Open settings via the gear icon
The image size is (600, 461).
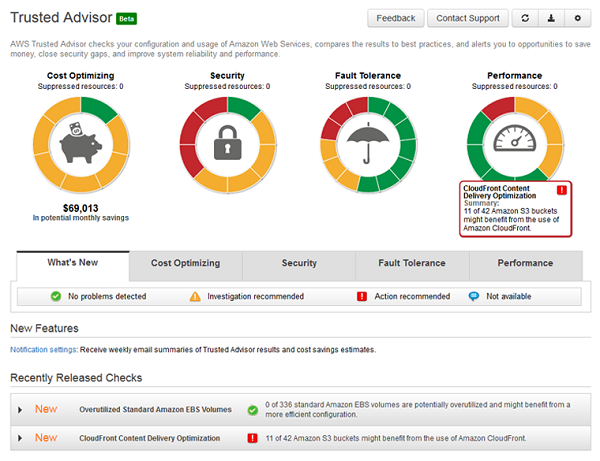tap(577, 18)
